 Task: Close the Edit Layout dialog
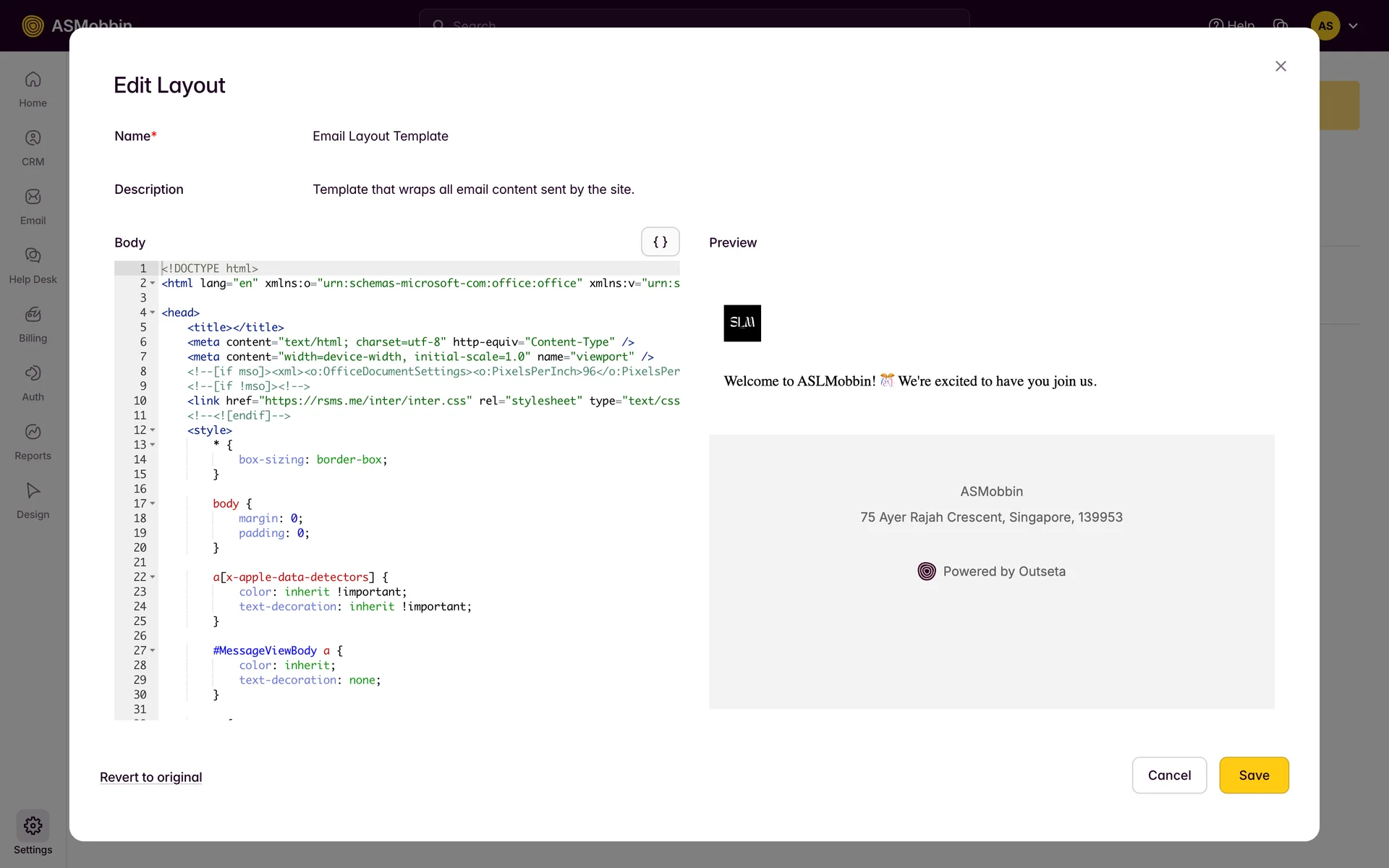pyautogui.click(x=1280, y=67)
